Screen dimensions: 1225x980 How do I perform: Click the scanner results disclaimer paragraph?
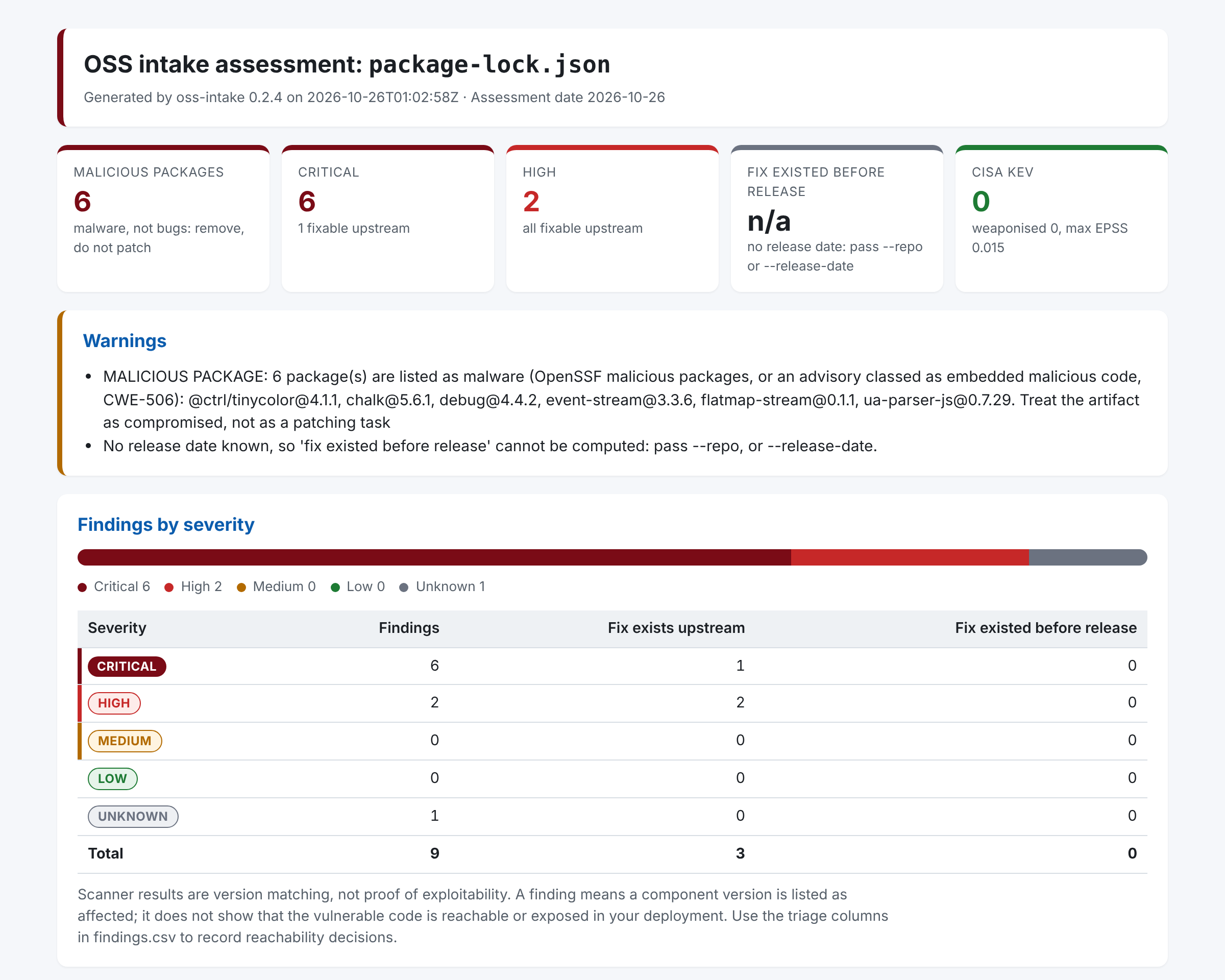coord(483,916)
